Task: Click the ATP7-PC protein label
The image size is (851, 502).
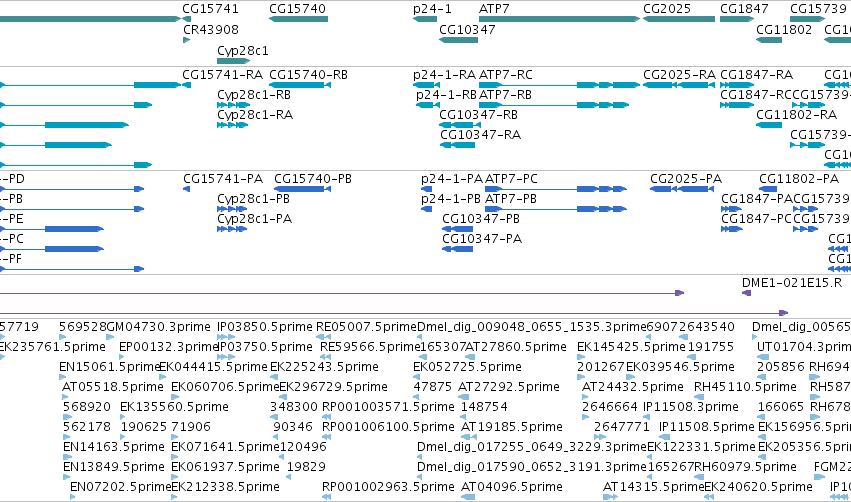Action: pos(511,179)
